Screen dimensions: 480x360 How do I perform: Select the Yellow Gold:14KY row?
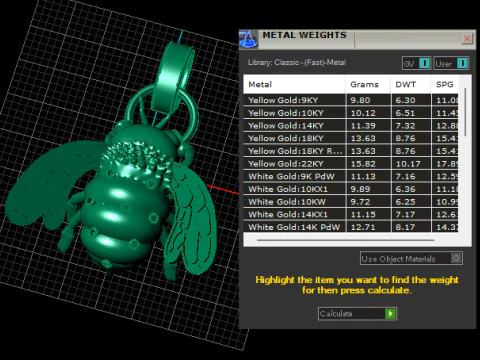[351, 125]
